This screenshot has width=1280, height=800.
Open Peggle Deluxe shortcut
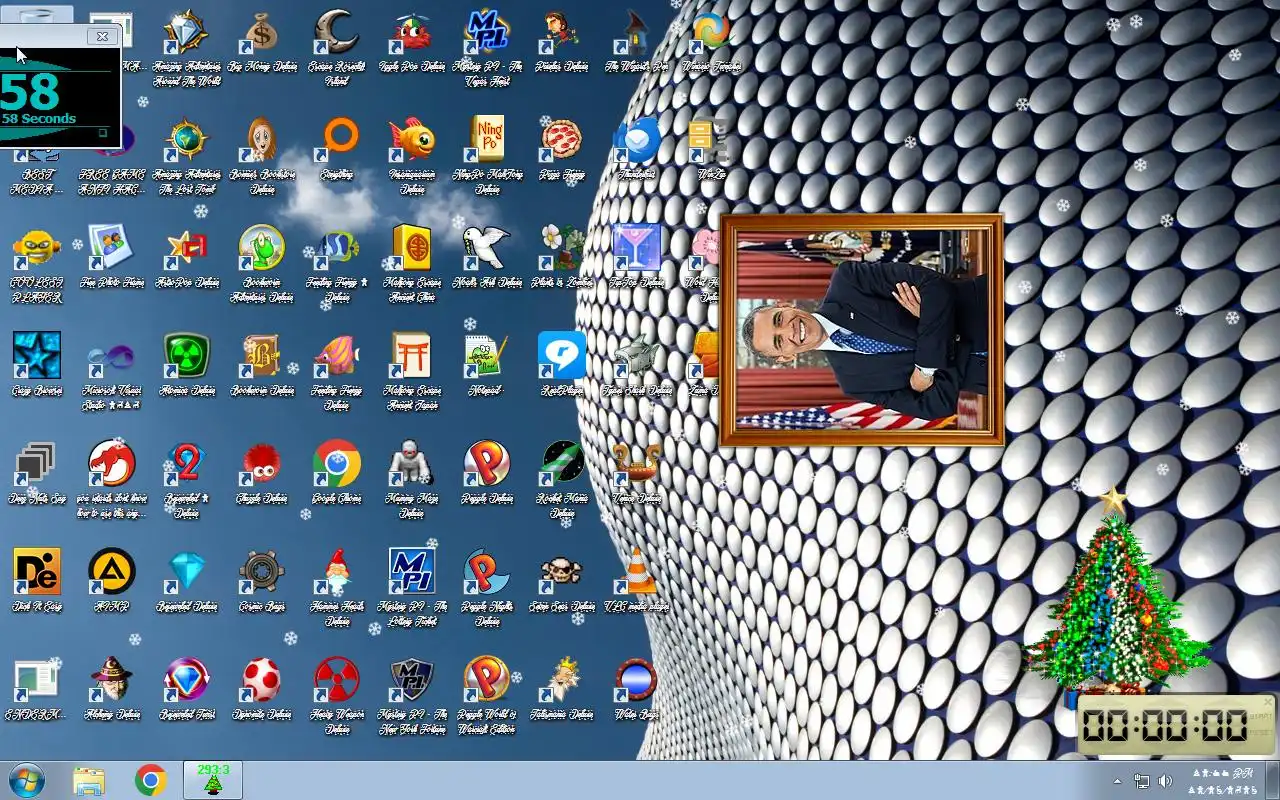pyautogui.click(x=487, y=464)
